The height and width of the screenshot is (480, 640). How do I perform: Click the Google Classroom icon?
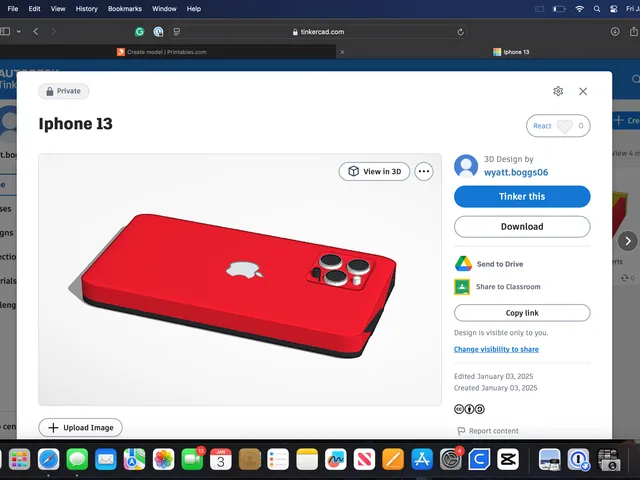pyautogui.click(x=462, y=287)
